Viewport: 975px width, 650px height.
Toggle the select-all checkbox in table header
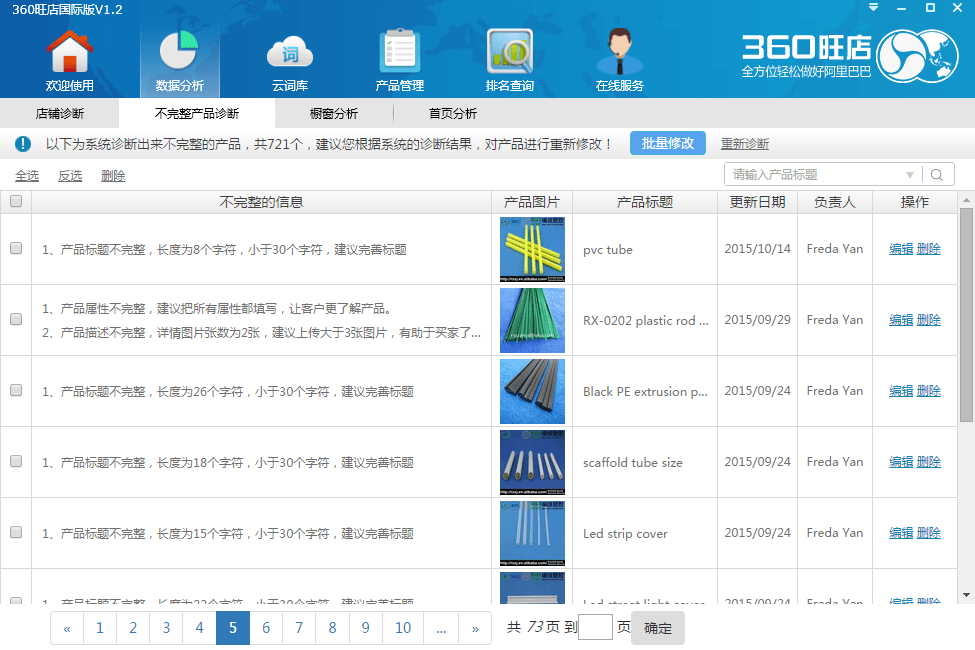click(16, 202)
